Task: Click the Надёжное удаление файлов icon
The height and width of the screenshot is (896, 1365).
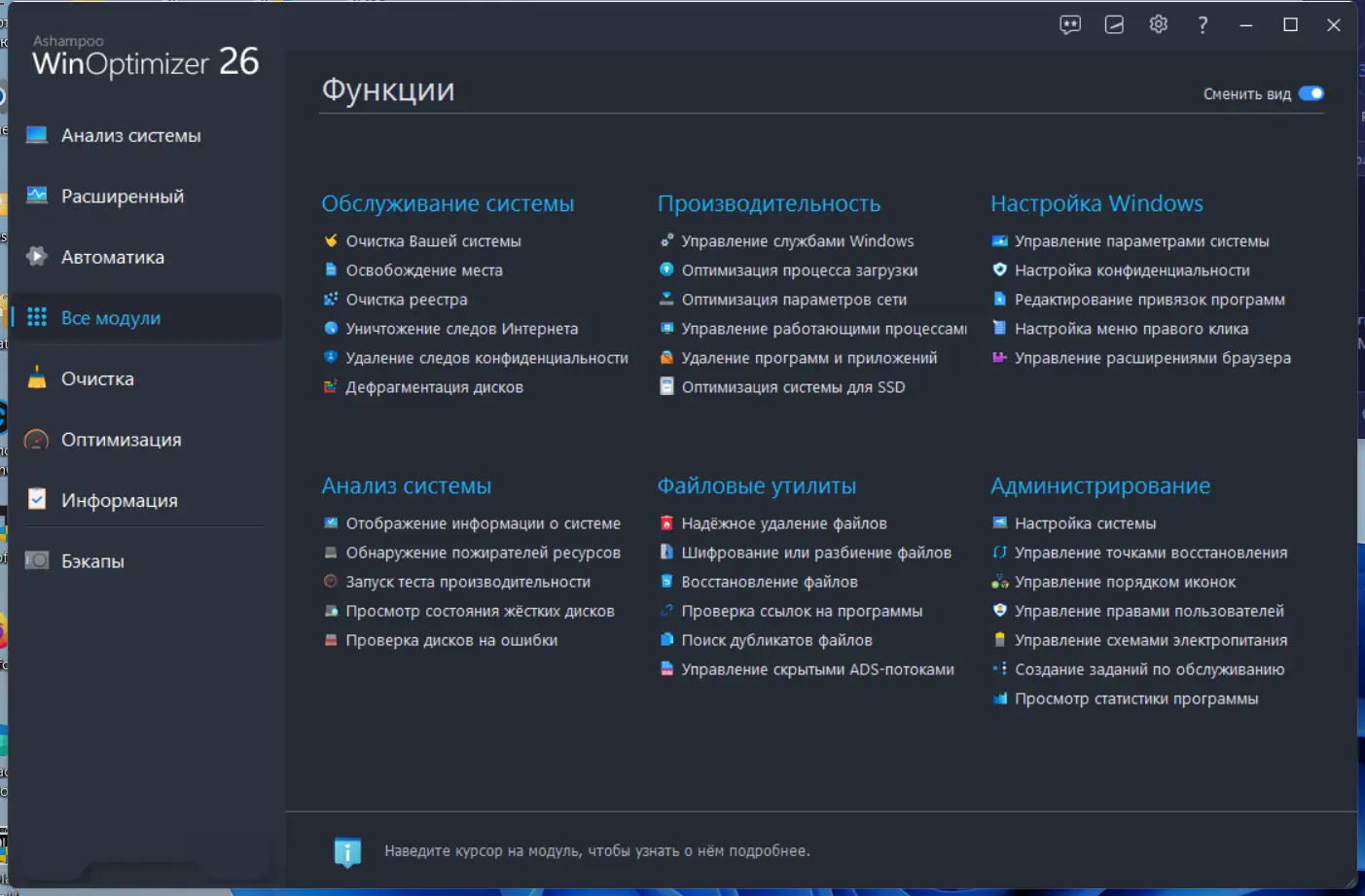Action: 666,523
